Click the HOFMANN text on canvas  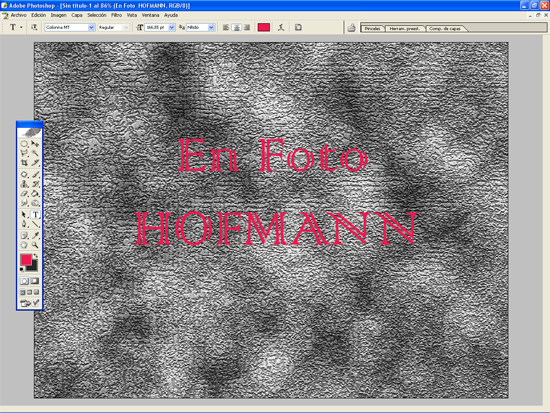(277, 228)
